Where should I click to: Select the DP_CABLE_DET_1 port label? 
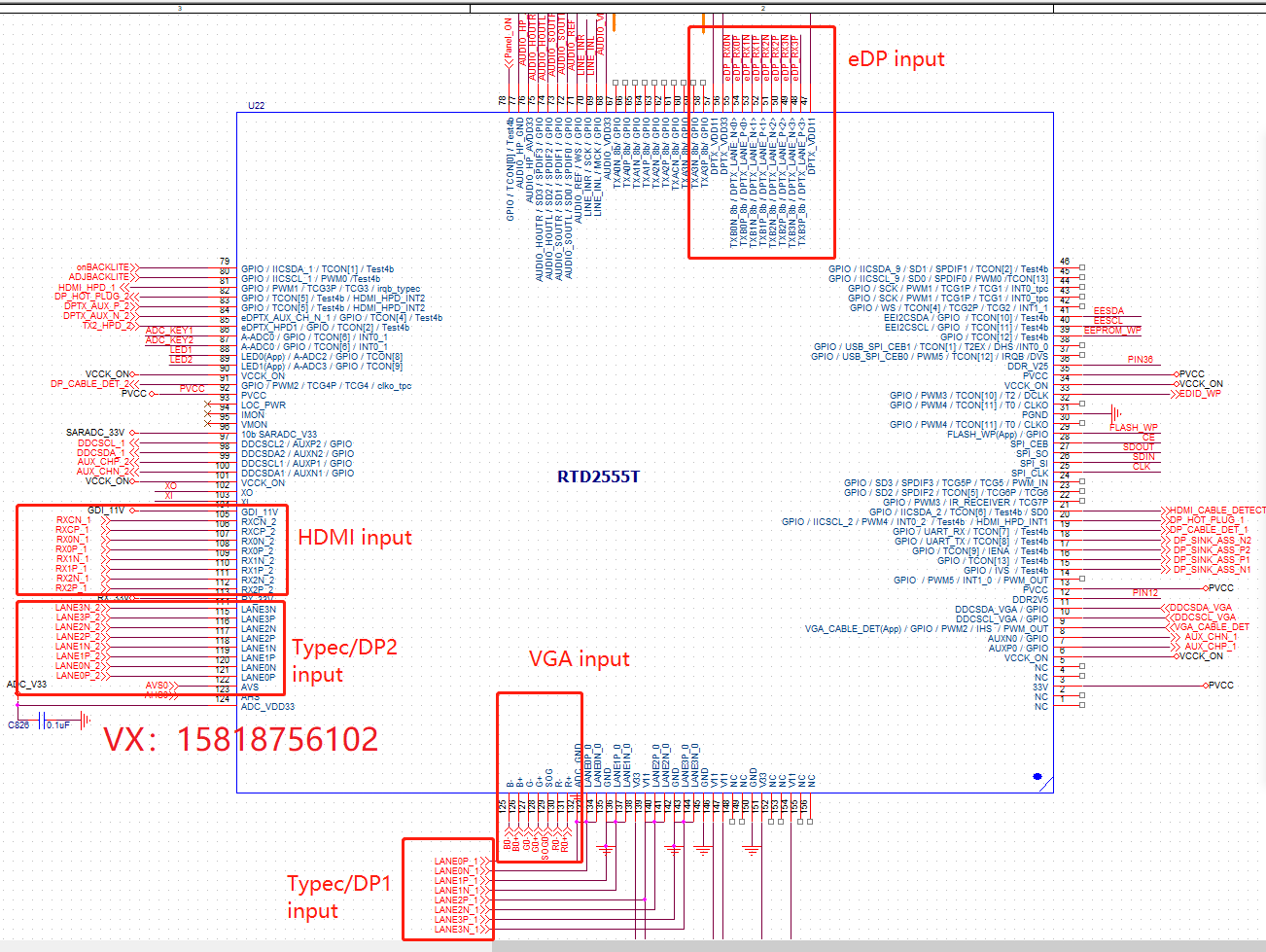[x=1209, y=530]
